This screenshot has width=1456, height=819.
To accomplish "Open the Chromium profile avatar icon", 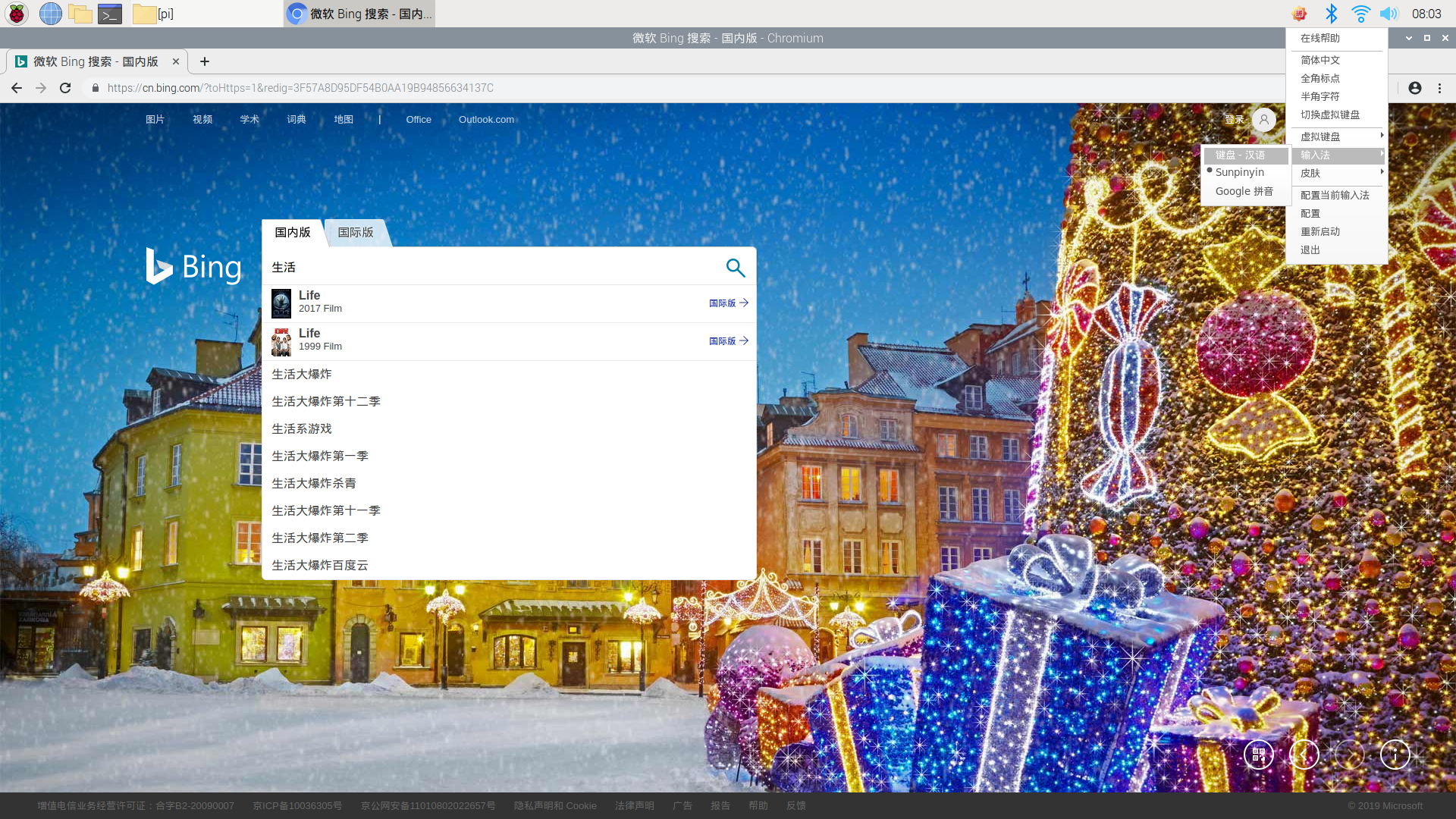I will 1414,88.
